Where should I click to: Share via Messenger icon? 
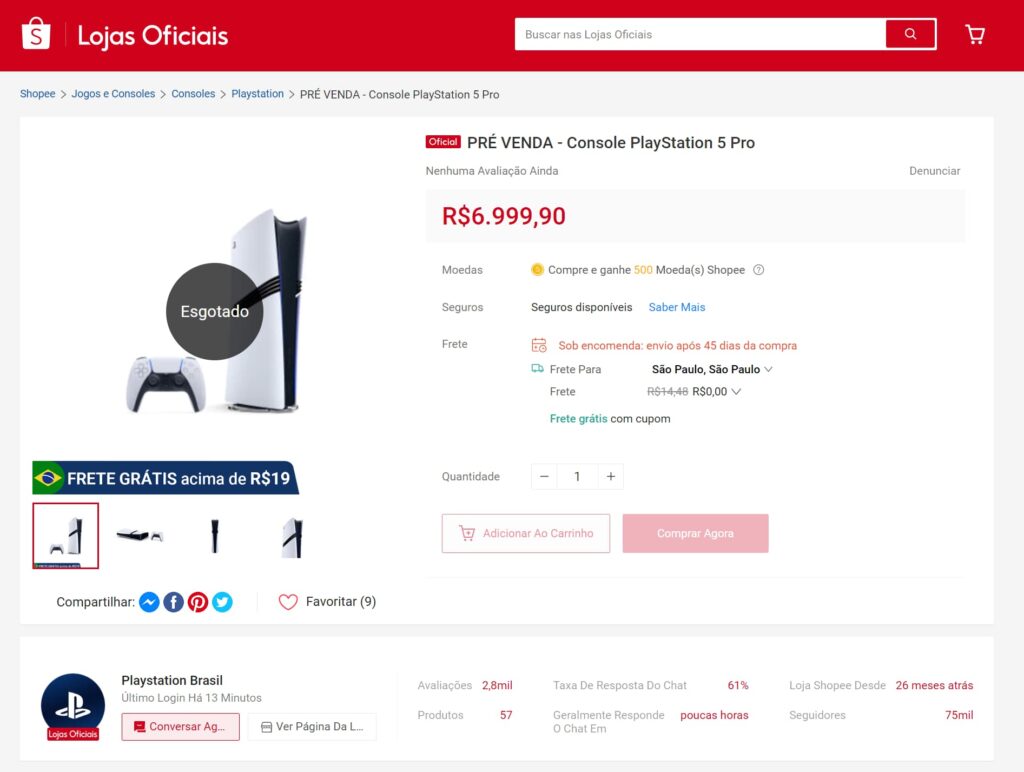[x=149, y=602]
